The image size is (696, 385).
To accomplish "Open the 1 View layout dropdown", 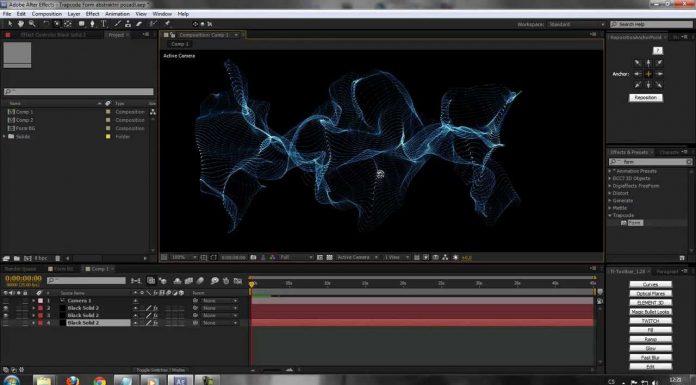I will pyautogui.click(x=396, y=258).
